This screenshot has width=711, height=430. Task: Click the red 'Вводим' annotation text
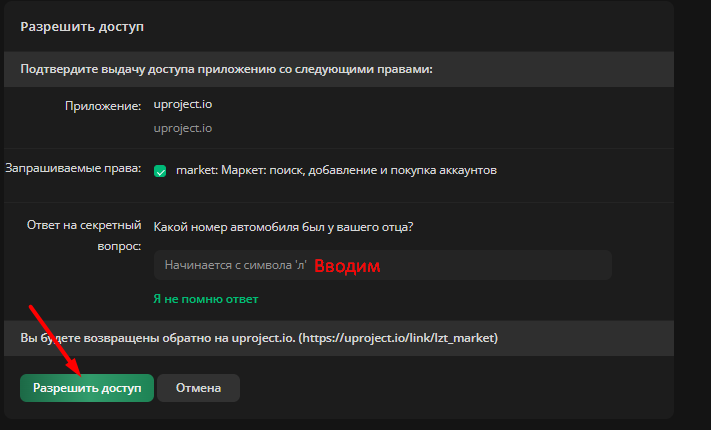348,267
